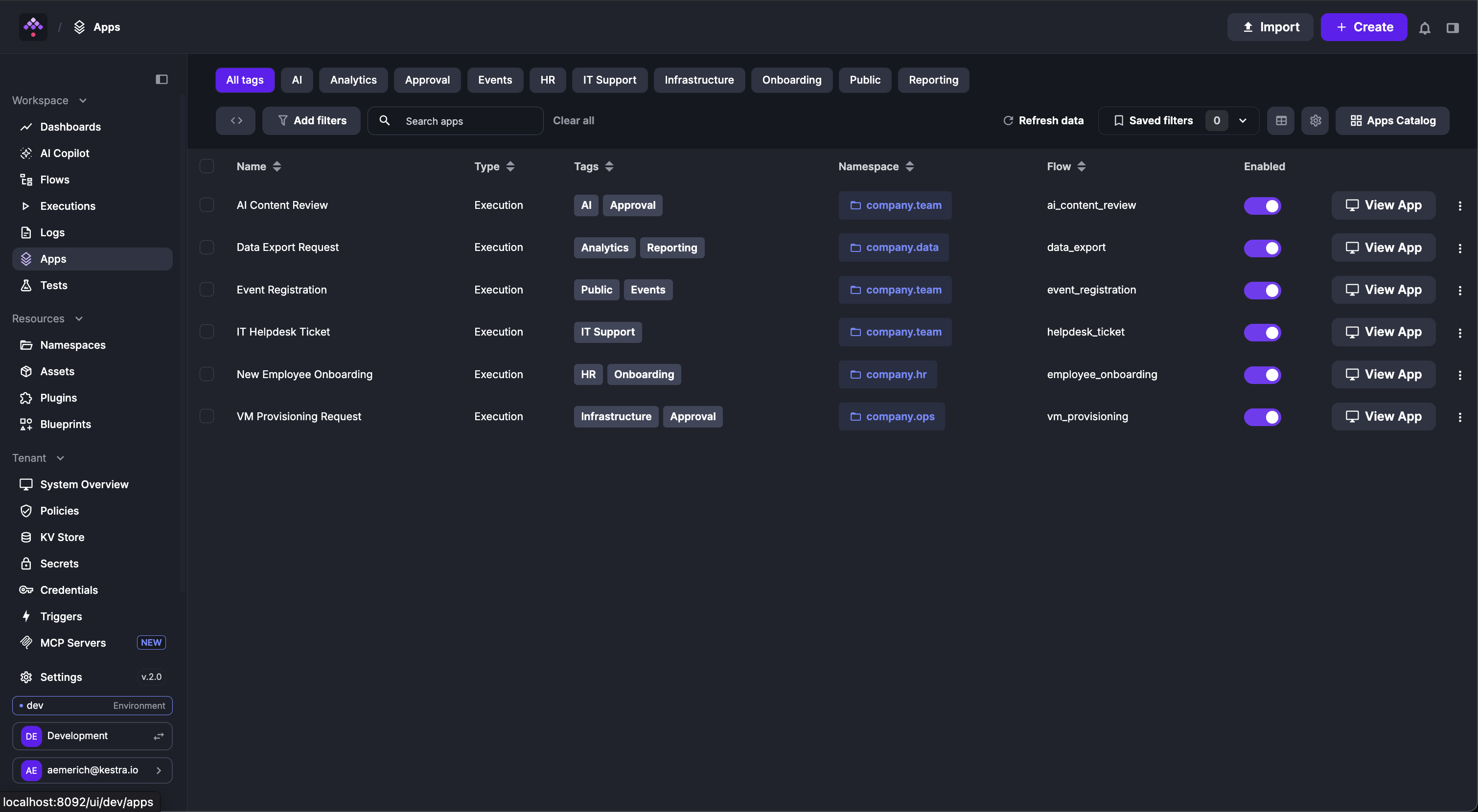Viewport: 1478px width, 812px height.
Task: Disable the AI Content Review app toggle
Action: coord(1262,206)
